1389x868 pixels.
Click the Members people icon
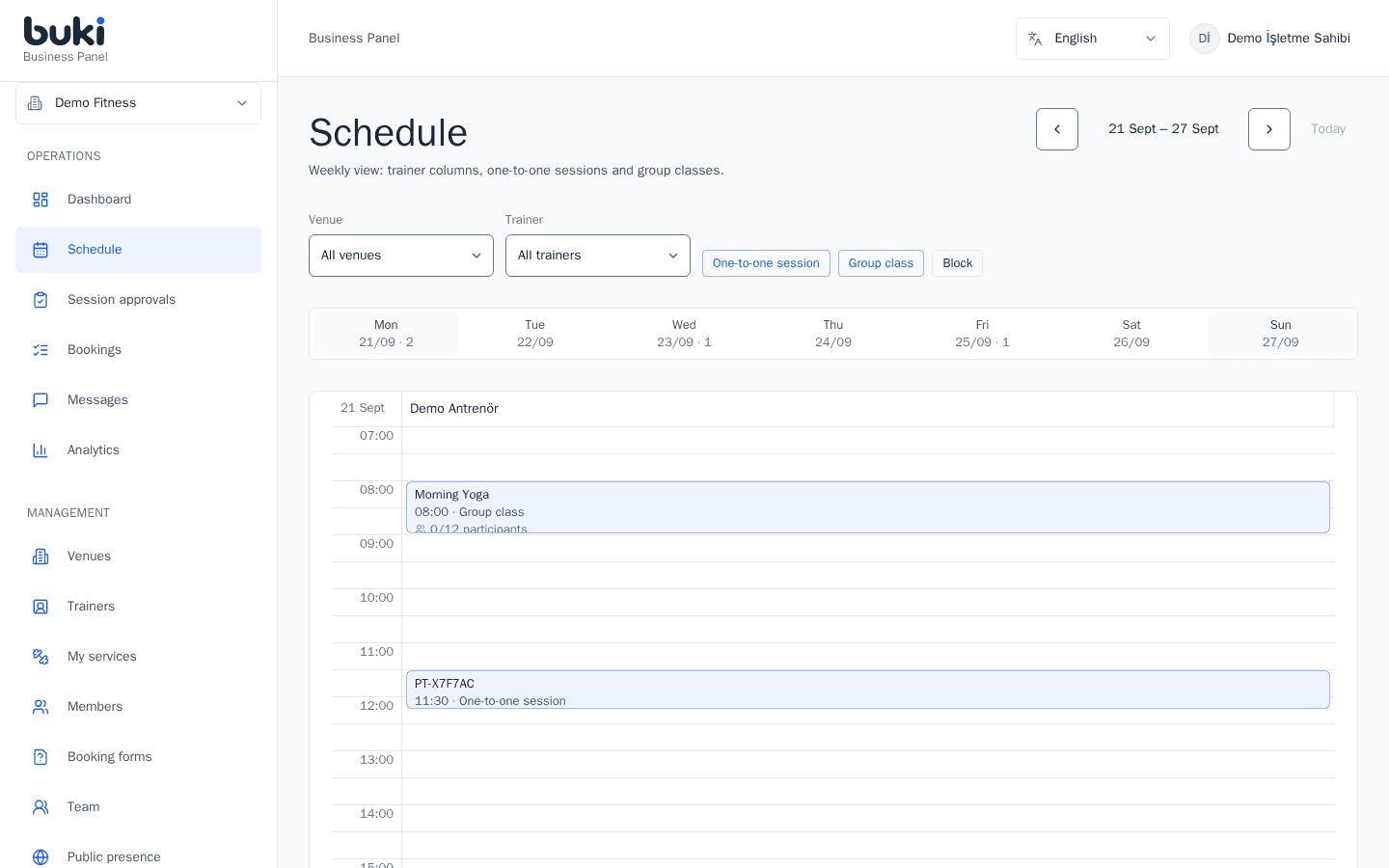coord(41,707)
